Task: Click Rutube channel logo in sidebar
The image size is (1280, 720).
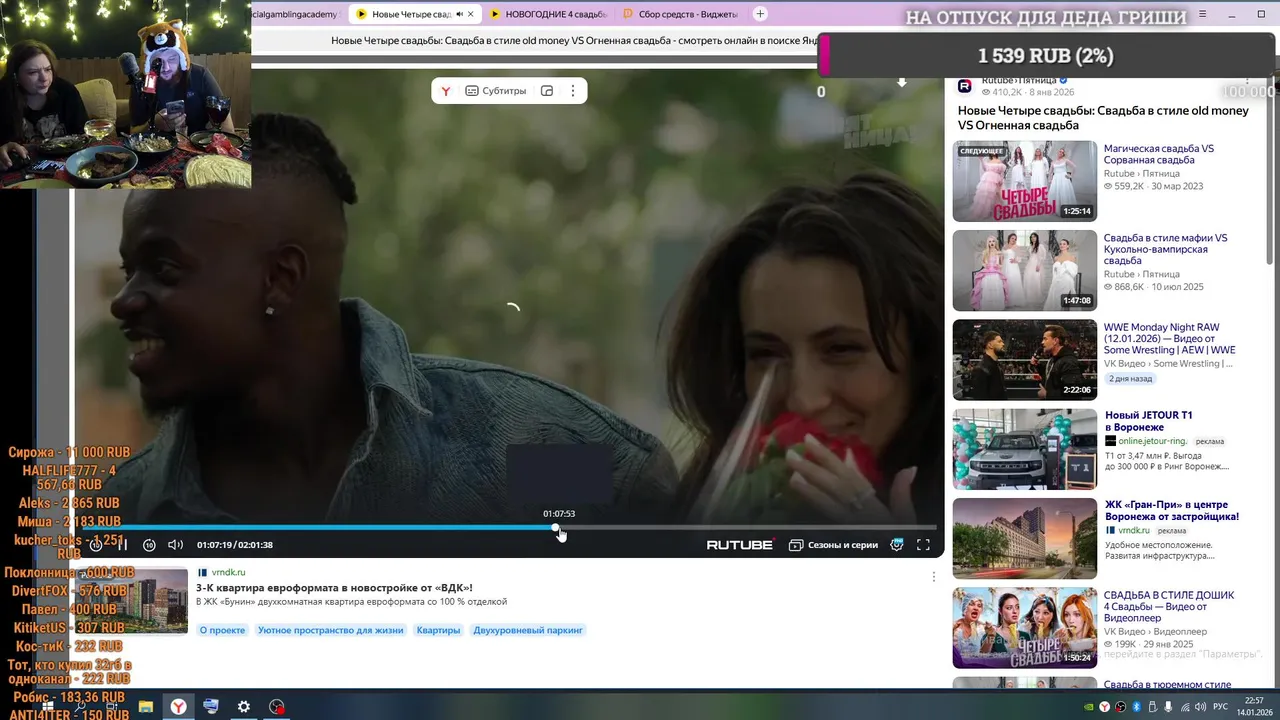Action: [965, 86]
